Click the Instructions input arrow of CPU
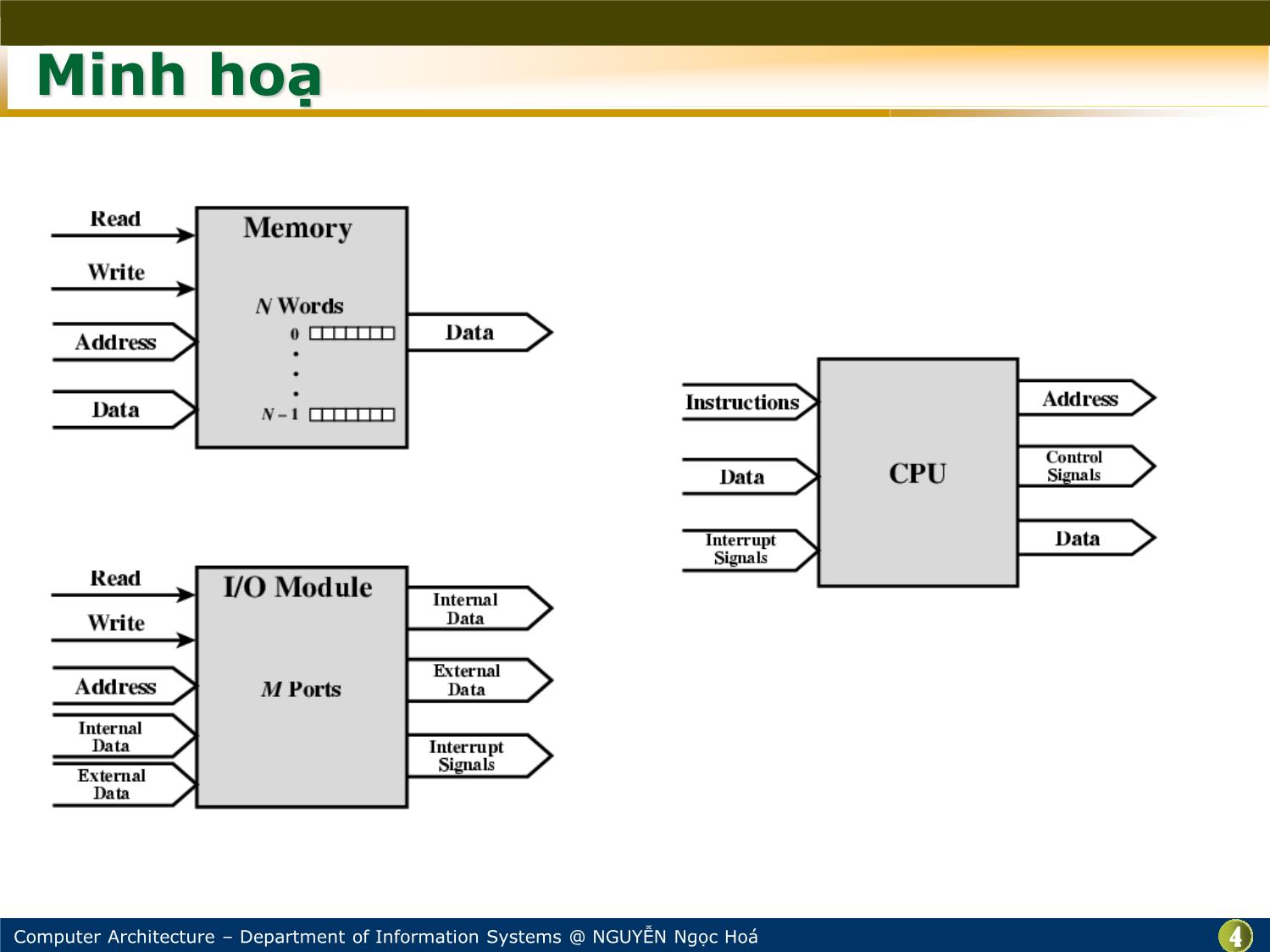The height and width of the screenshot is (952, 1270). 751,402
